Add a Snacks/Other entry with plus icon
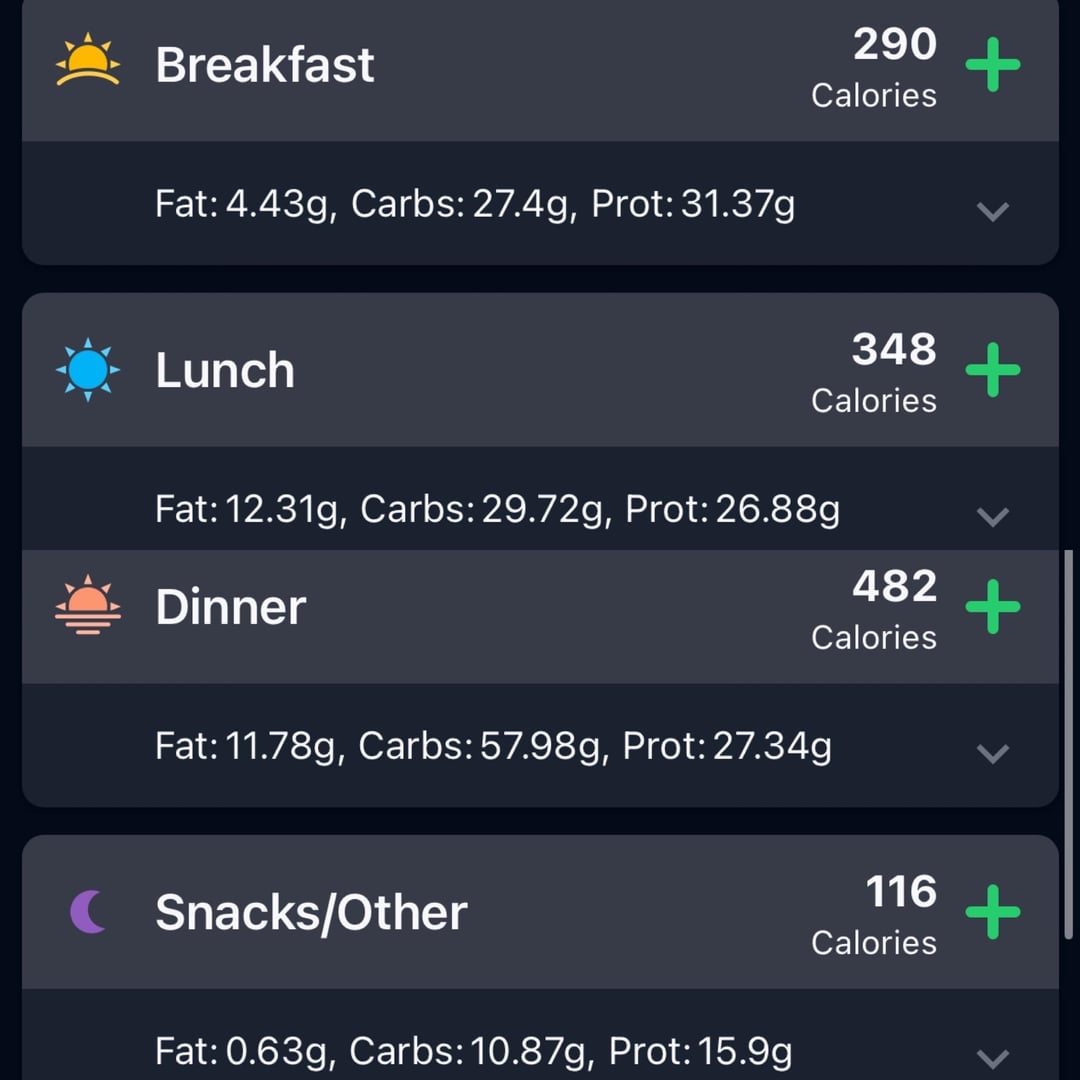Viewport: 1080px width, 1080px height. pos(993,912)
